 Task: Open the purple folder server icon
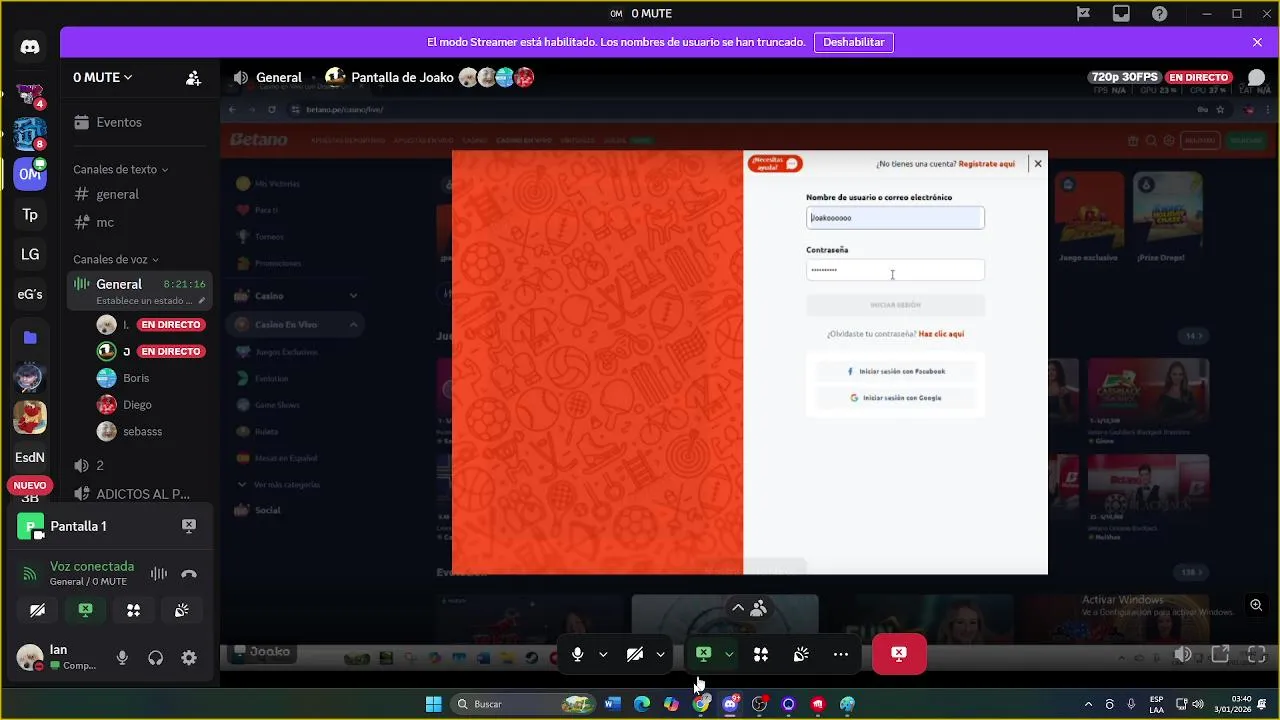pyautogui.click(x=30, y=338)
